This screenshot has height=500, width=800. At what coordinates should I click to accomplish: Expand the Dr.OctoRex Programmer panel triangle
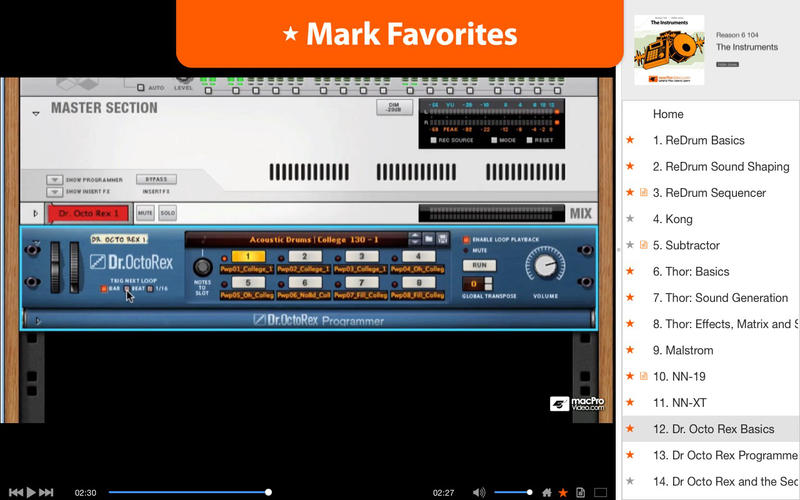pos(38,321)
